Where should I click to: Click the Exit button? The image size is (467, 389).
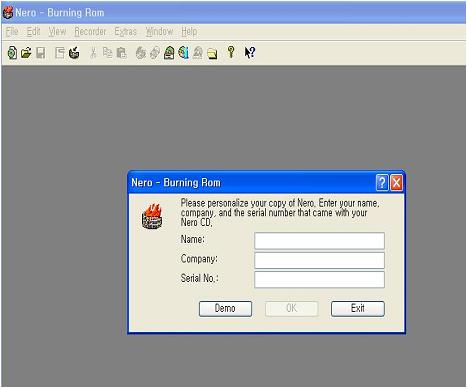tap(358, 309)
